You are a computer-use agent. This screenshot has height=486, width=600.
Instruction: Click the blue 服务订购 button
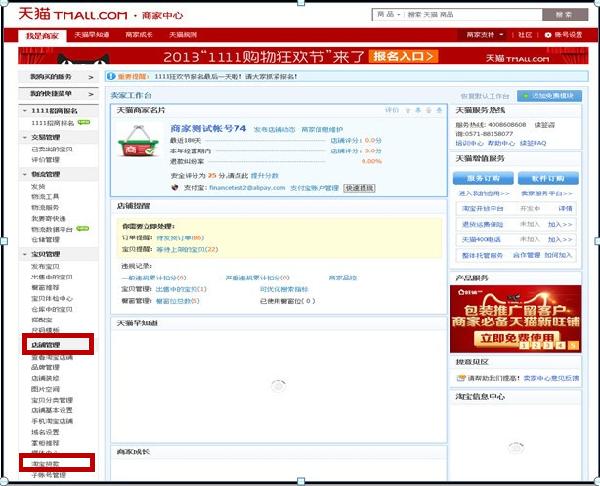[483, 178]
